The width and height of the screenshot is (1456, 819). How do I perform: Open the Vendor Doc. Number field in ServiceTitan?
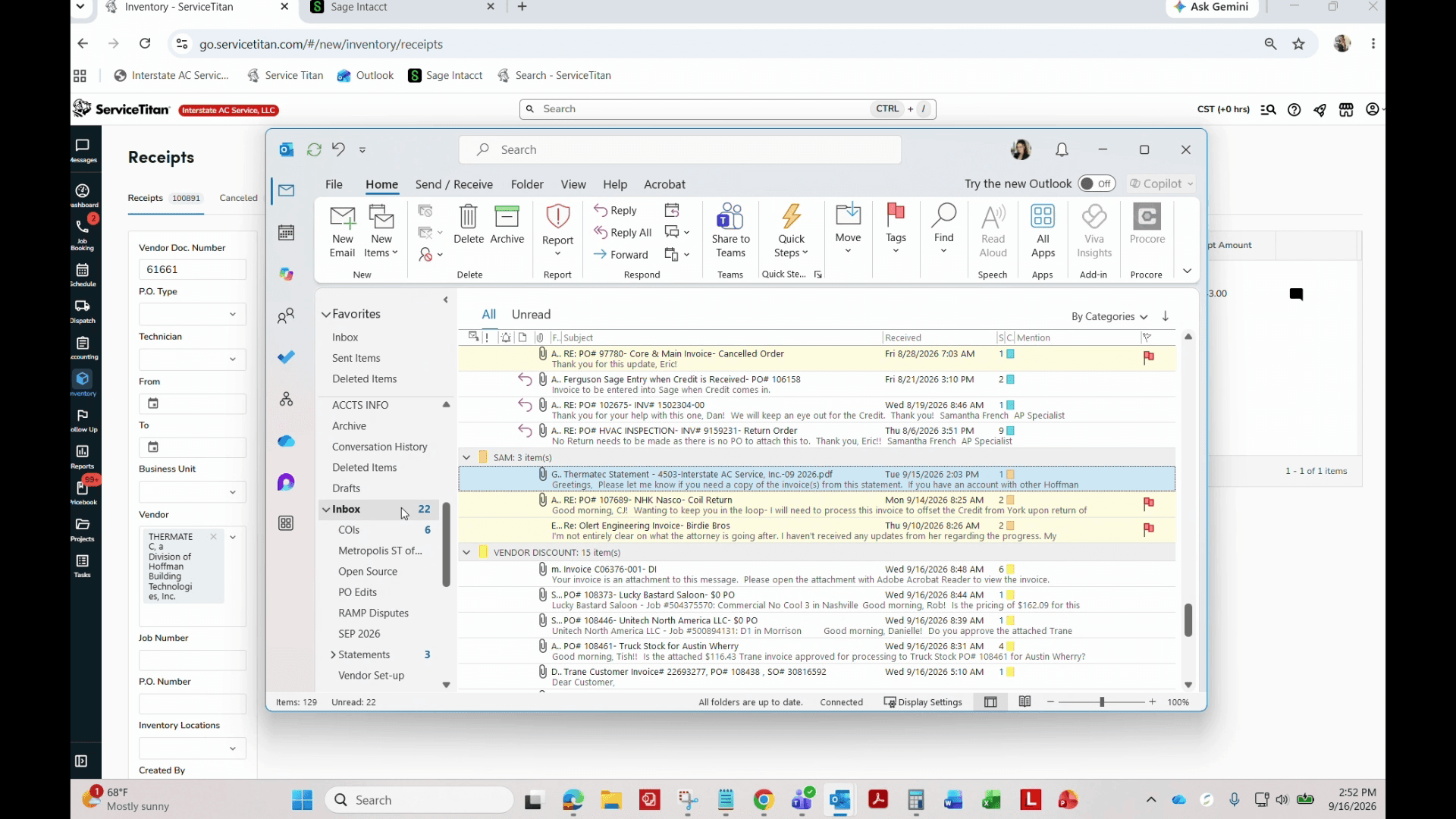[x=193, y=269]
